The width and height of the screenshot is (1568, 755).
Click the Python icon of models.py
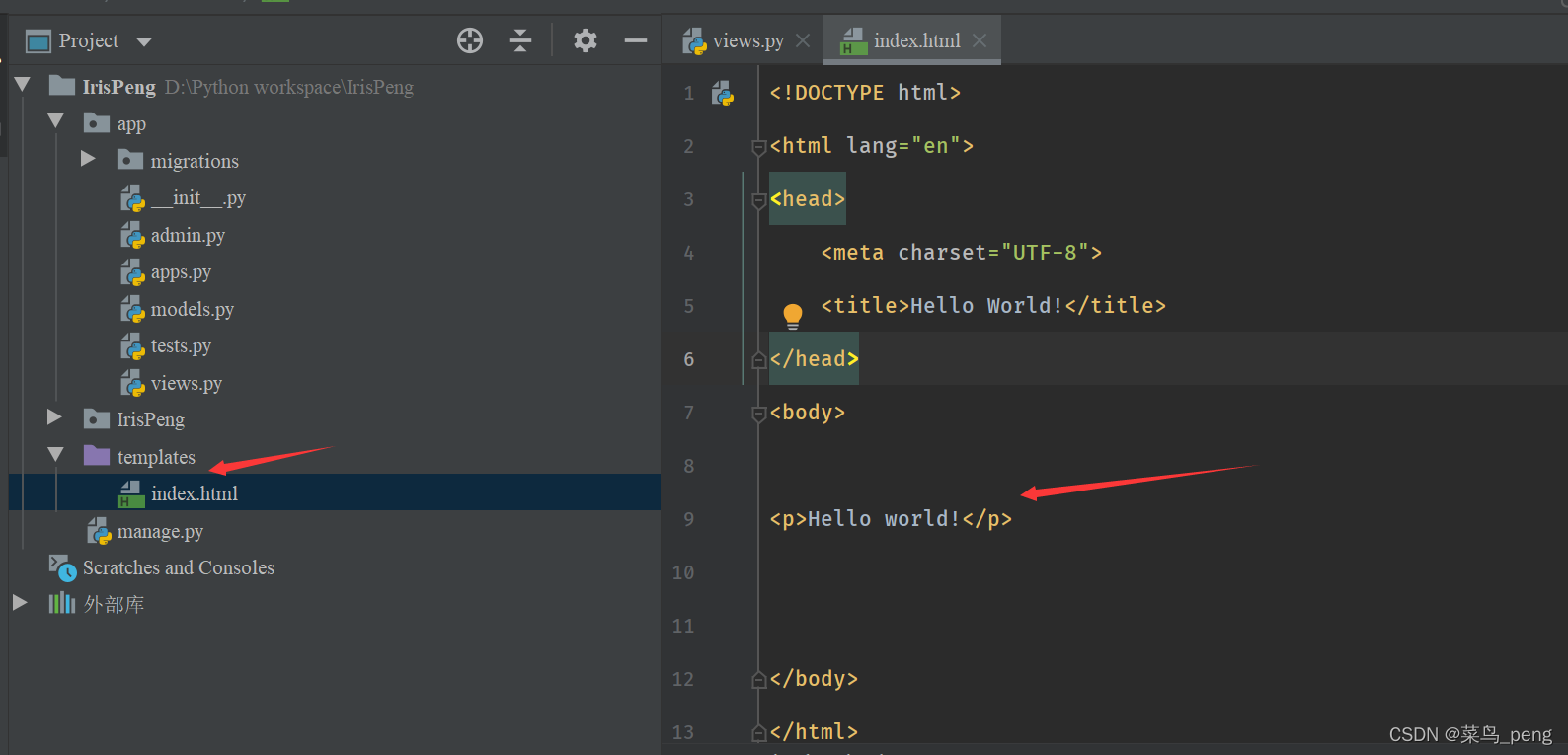click(132, 309)
